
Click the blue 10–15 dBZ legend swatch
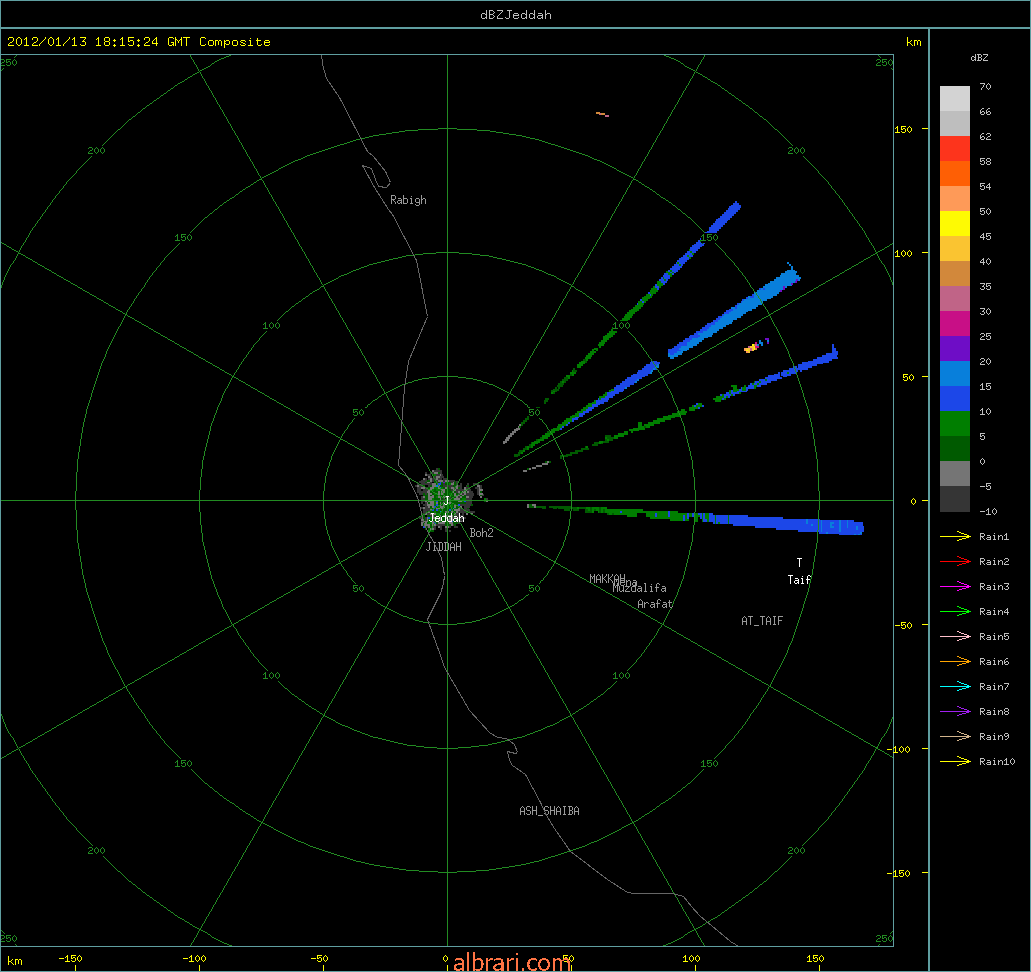click(x=955, y=399)
